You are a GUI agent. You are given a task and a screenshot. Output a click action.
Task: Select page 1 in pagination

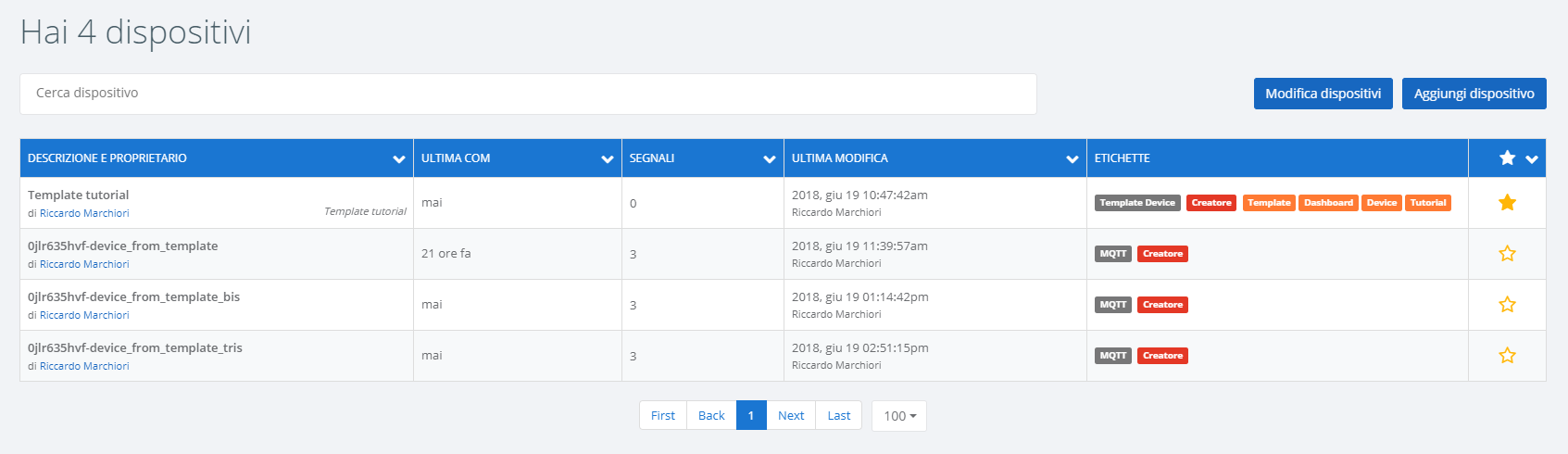coord(751,415)
